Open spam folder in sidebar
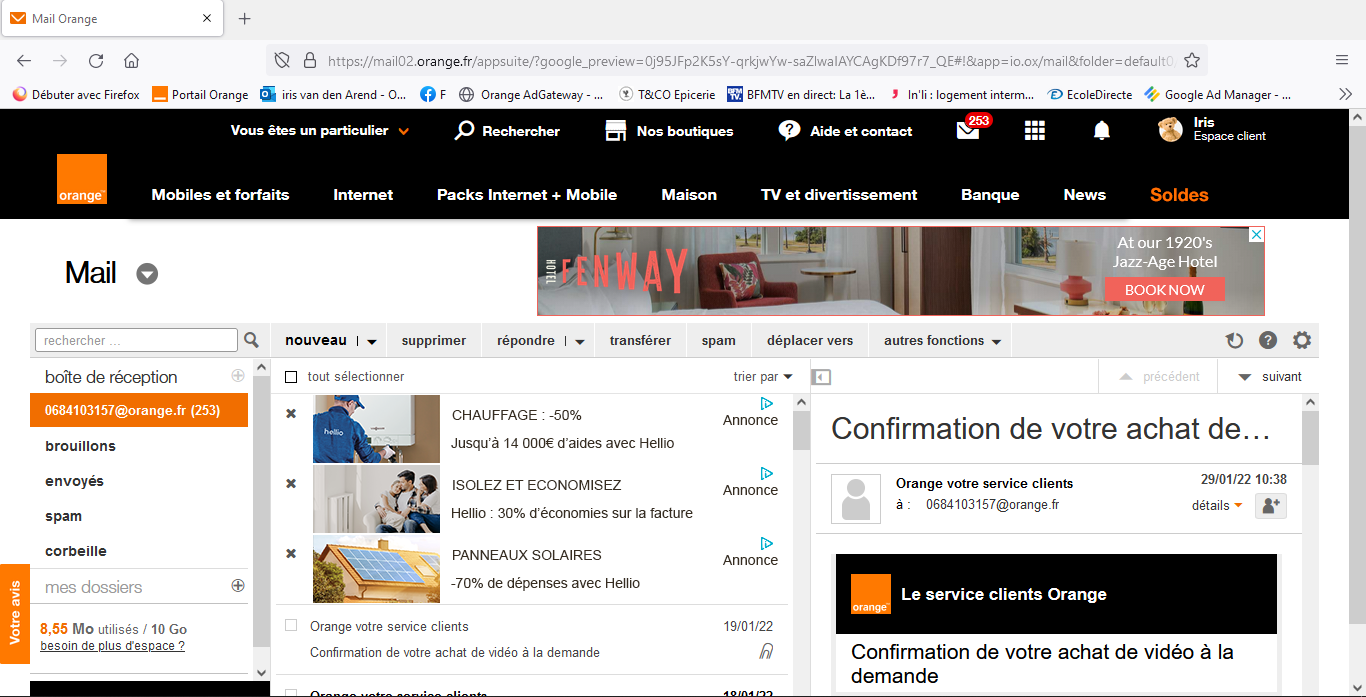Screen dimensions: 1366x697 [x=64, y=516]
